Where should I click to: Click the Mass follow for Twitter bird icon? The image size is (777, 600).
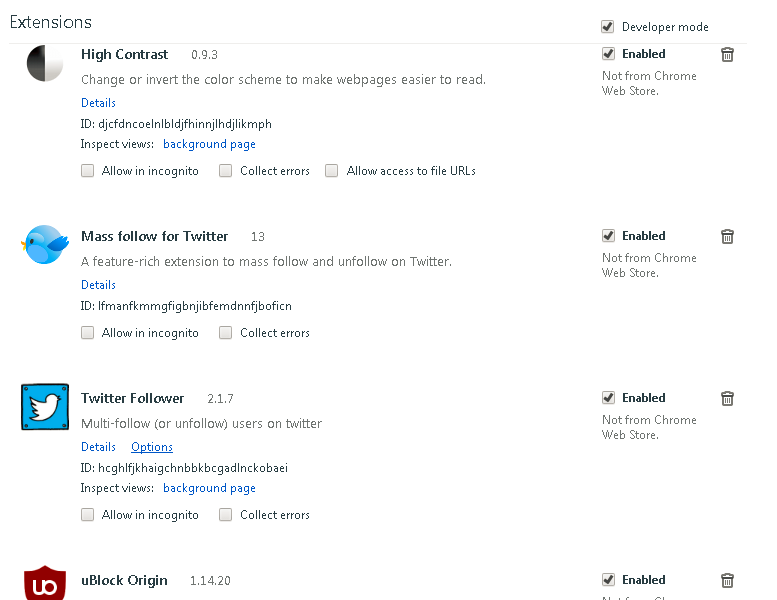click(45, 243)
